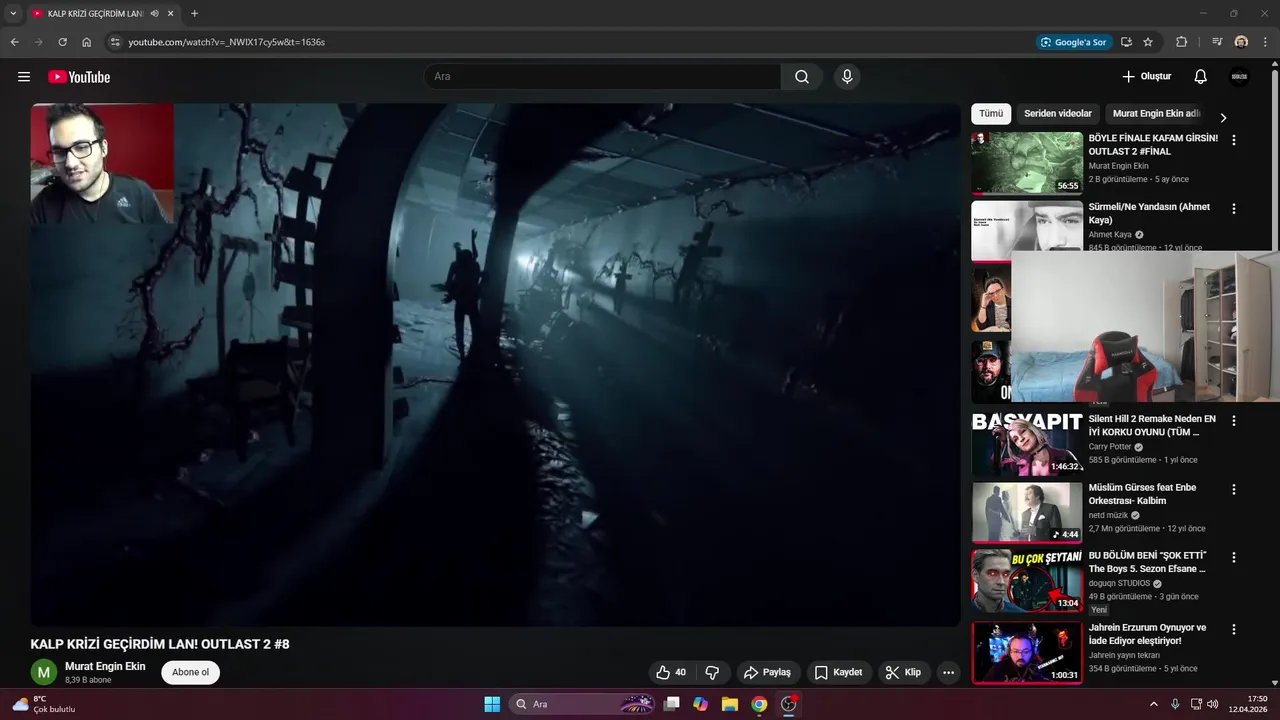Open the taskbar weather widget
Image resolution: width=1280 pixels, height=720 pixels.
(42, 704)
